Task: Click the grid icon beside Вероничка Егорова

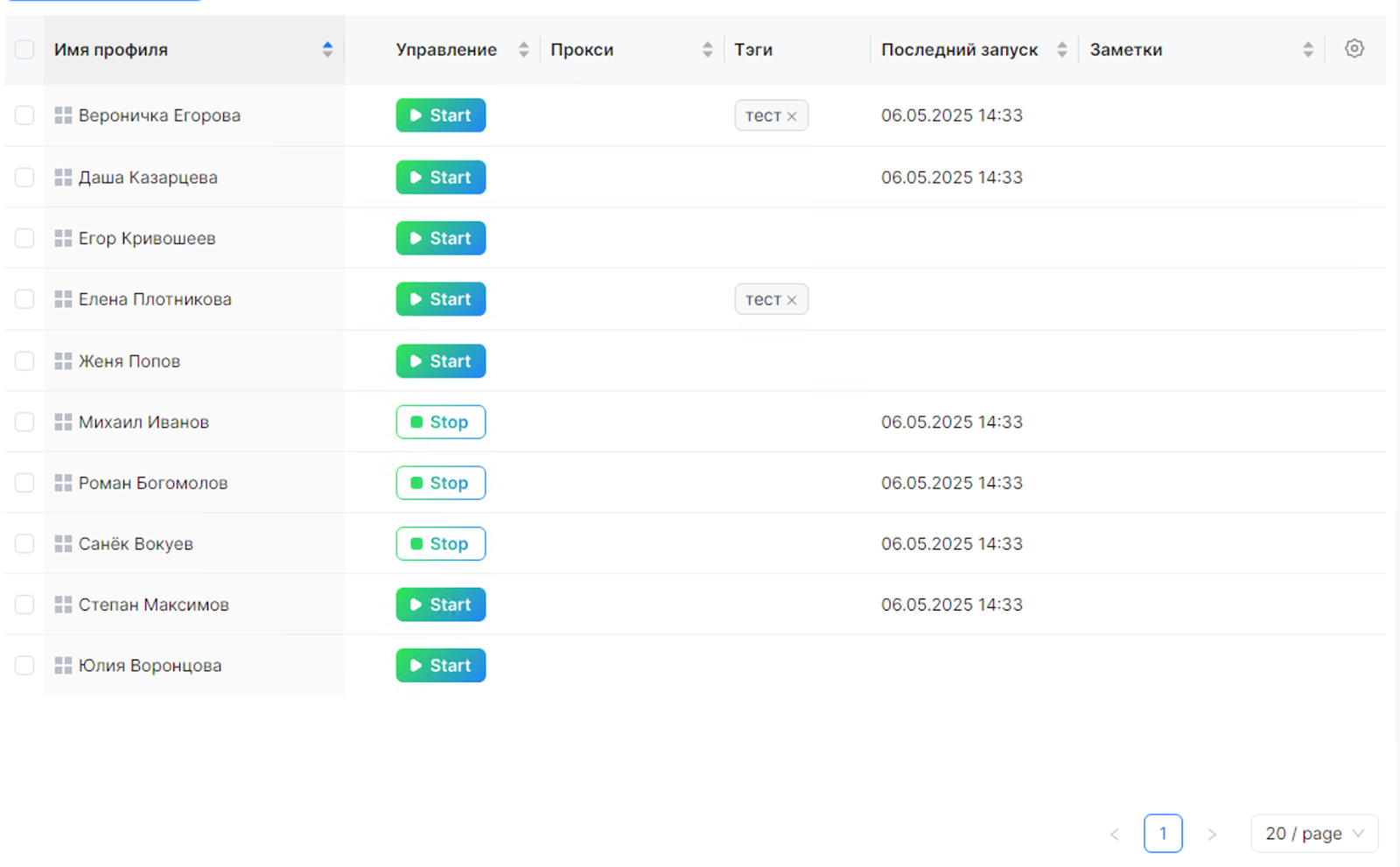Action: point(63,115)
